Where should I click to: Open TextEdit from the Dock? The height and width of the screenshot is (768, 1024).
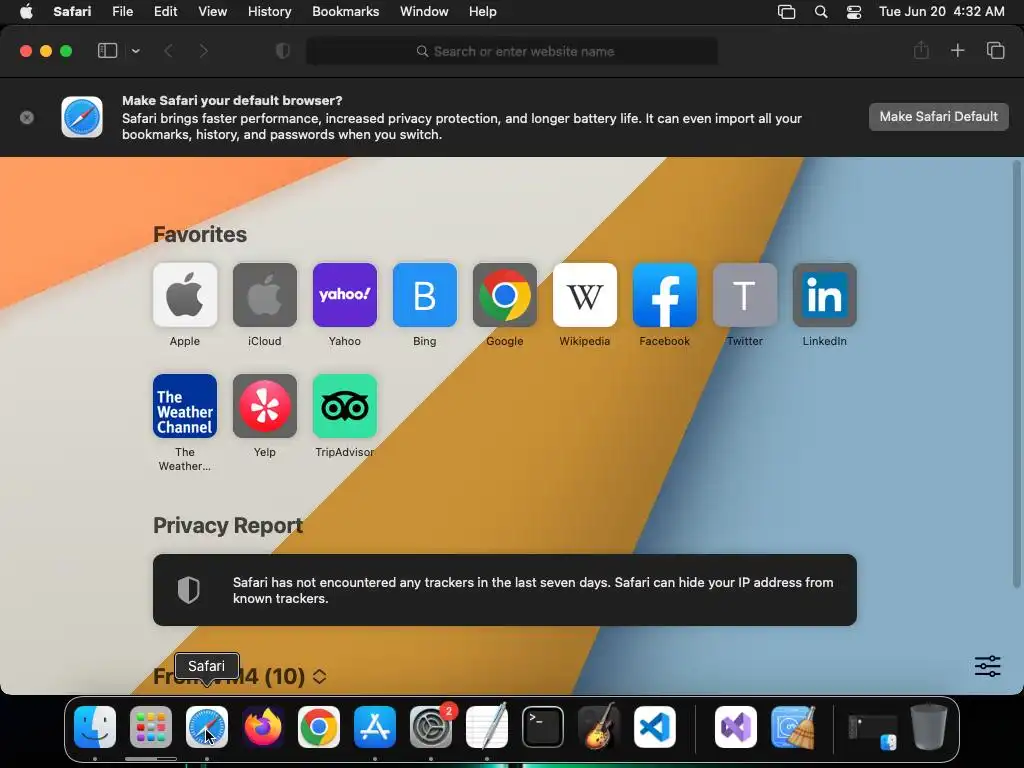click(487, 727)
